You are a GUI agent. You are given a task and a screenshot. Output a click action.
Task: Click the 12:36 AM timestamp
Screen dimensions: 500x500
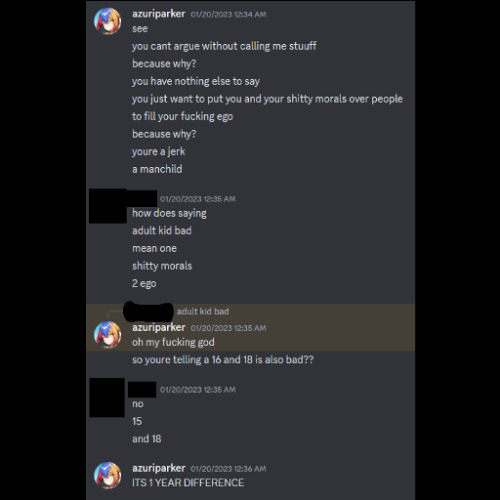(x=228, y=469)
